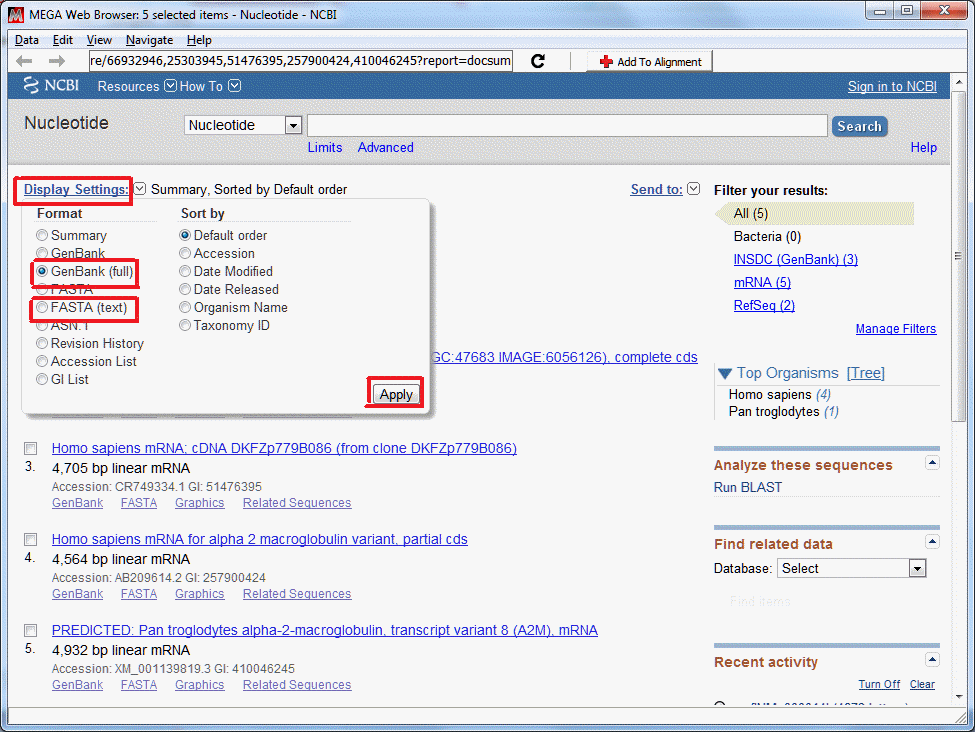
Task: Open the Database Select dropdown
Action: point(851,568)
